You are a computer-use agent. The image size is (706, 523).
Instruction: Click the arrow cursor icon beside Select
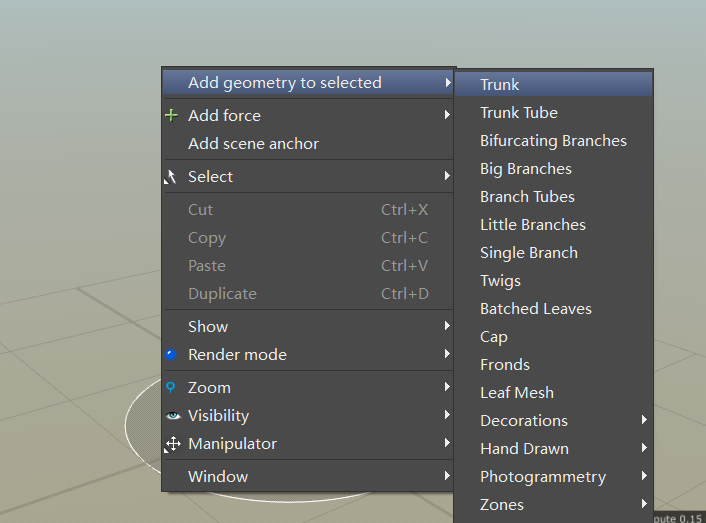pos(170,177)
